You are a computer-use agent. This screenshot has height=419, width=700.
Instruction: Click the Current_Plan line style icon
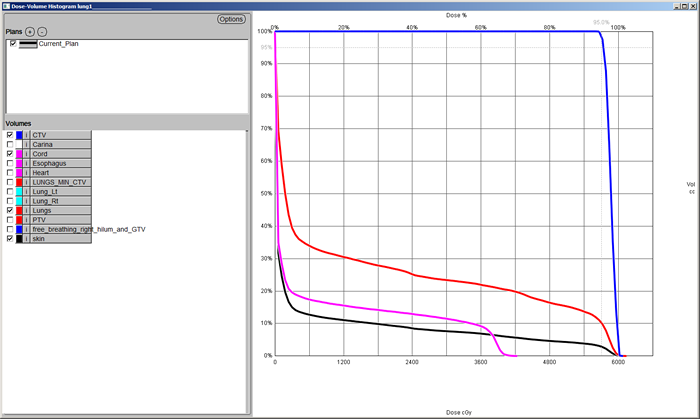[x=28, y=44]
